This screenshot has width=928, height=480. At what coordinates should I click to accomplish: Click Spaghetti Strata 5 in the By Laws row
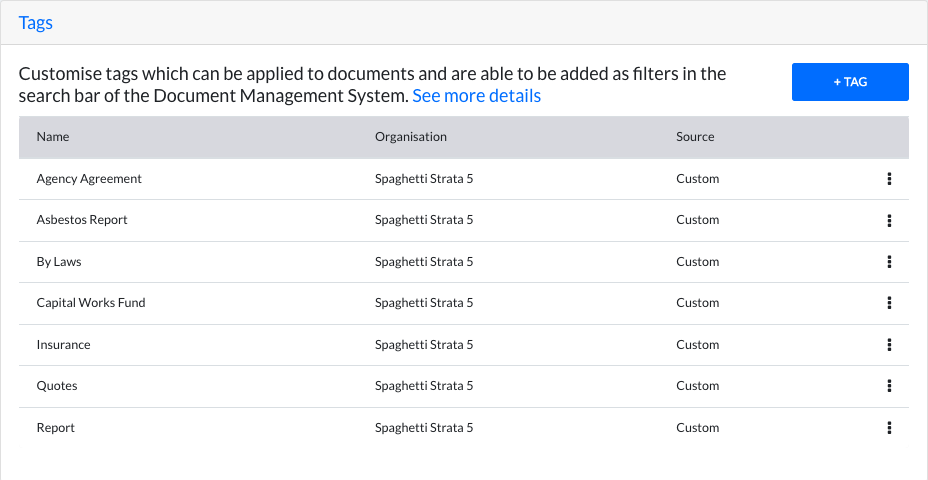click(424, 262)
